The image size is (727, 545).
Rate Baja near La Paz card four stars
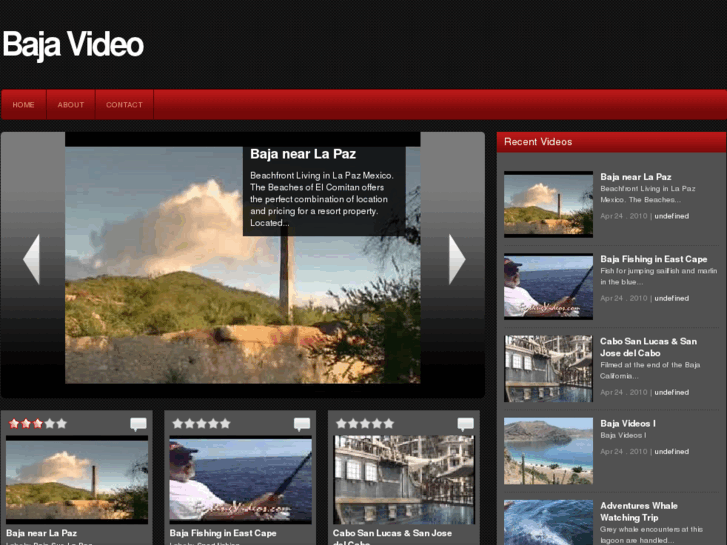click(x=50, y=423)
